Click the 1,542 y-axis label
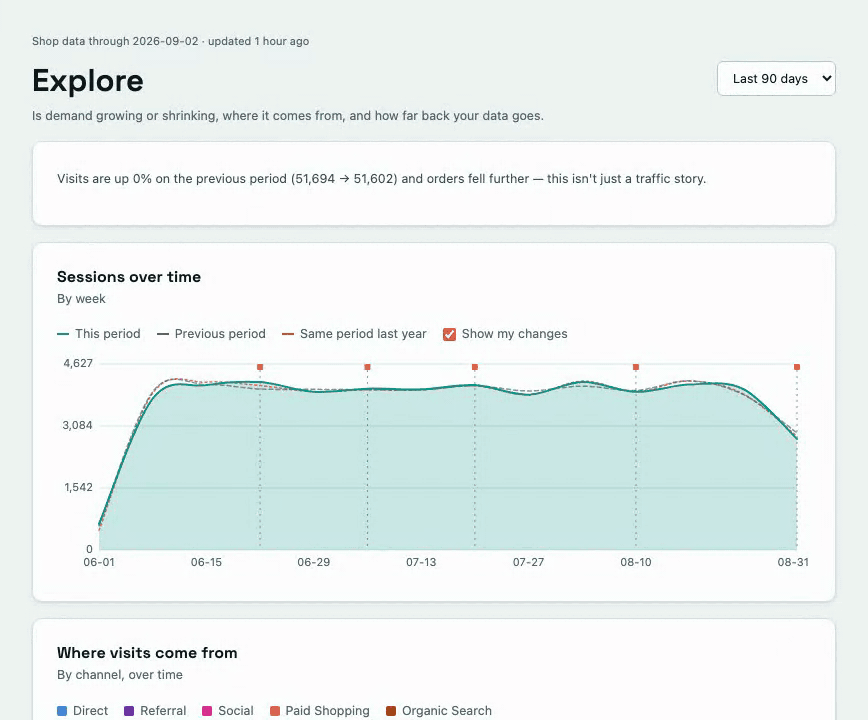The image size is (868, 720). coord(79,487)
